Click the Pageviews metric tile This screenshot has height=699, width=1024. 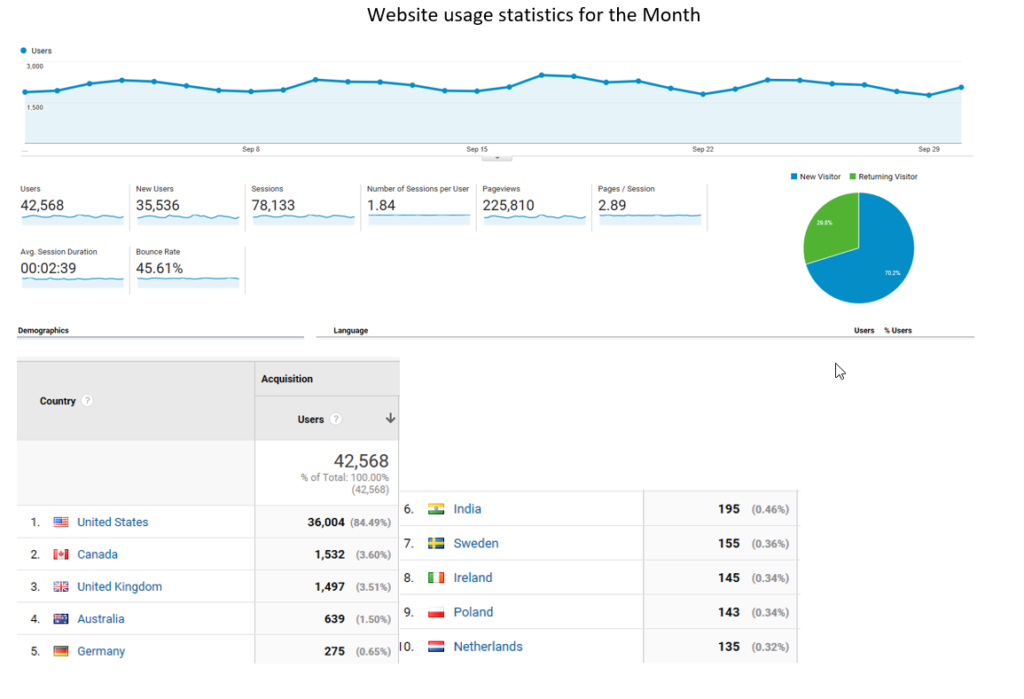[x=532, y=205]
